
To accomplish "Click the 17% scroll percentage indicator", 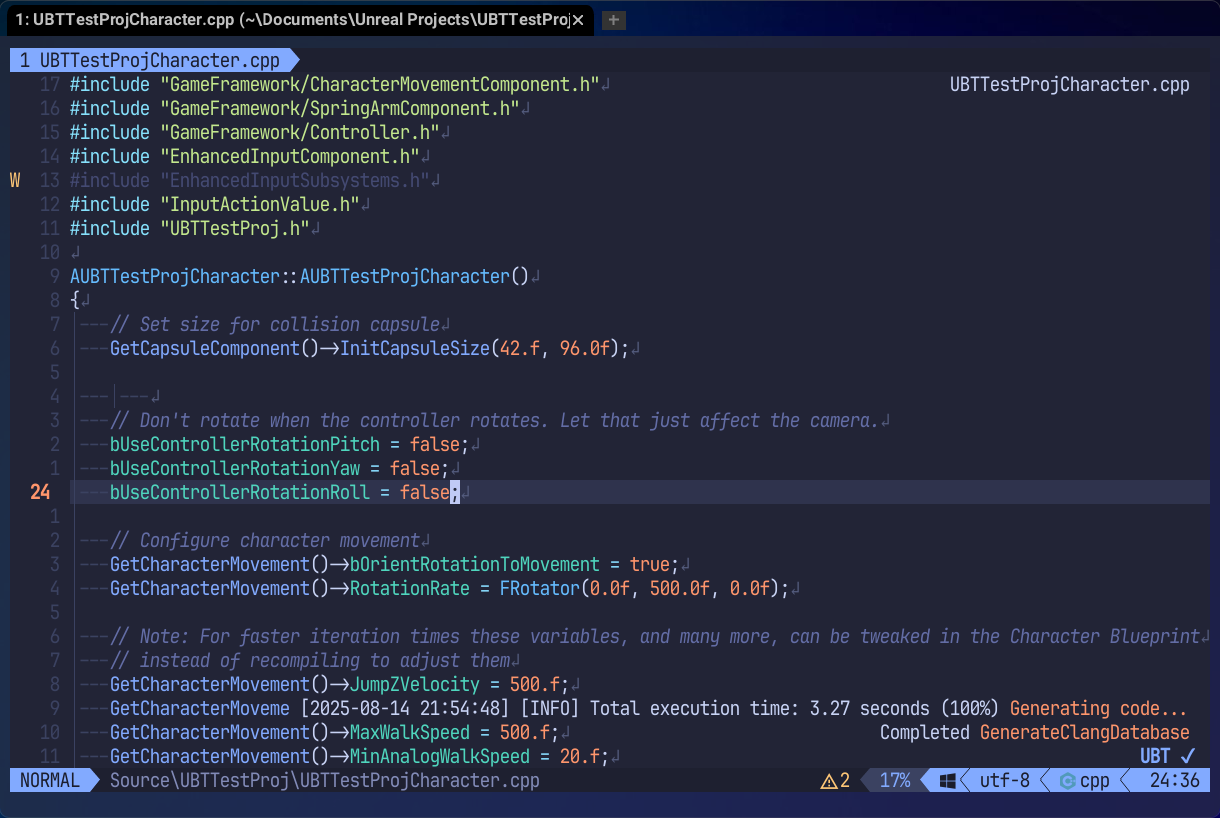I will 894,781.
